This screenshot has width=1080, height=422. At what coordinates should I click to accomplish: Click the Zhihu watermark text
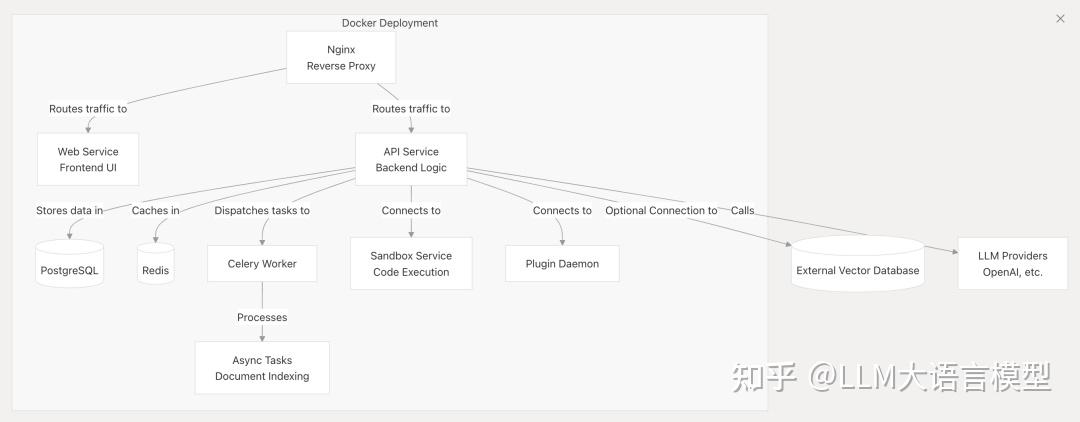point(891,377)
